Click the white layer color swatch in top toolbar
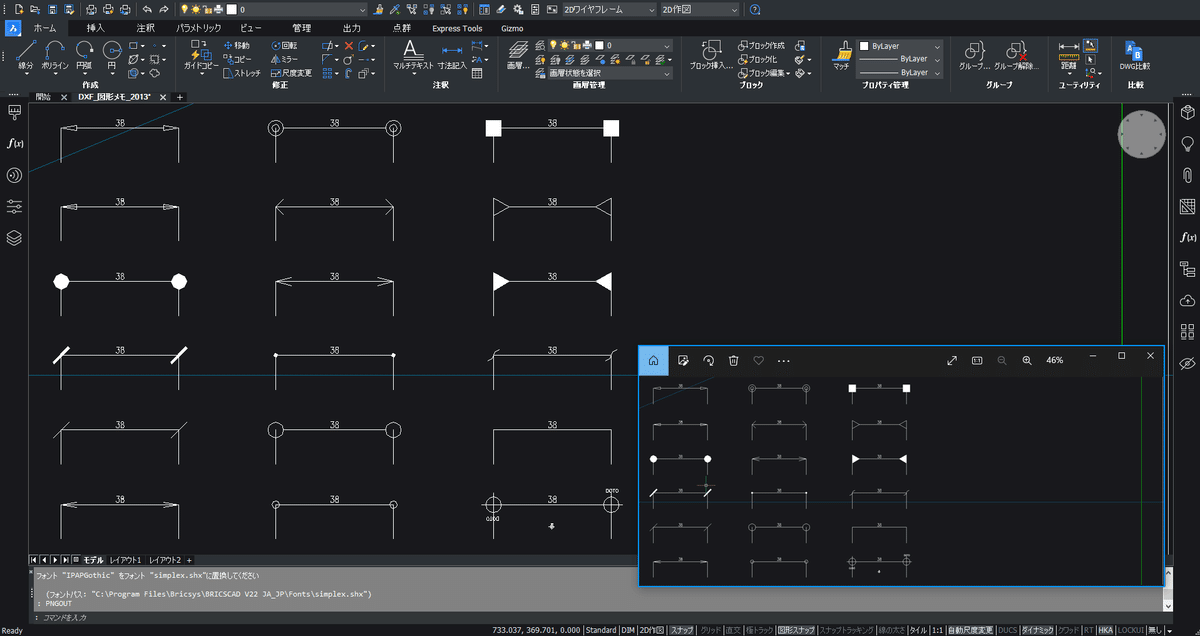The width and height of the screenshot is (1200, 636). (231, 9)
